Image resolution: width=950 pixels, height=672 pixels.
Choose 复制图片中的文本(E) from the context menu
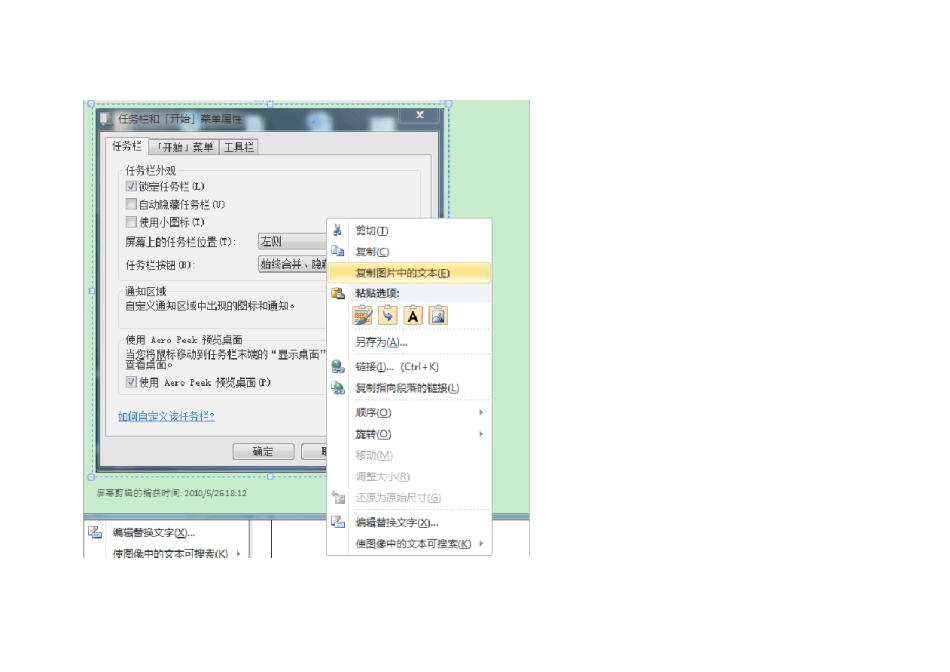[410, 273]
